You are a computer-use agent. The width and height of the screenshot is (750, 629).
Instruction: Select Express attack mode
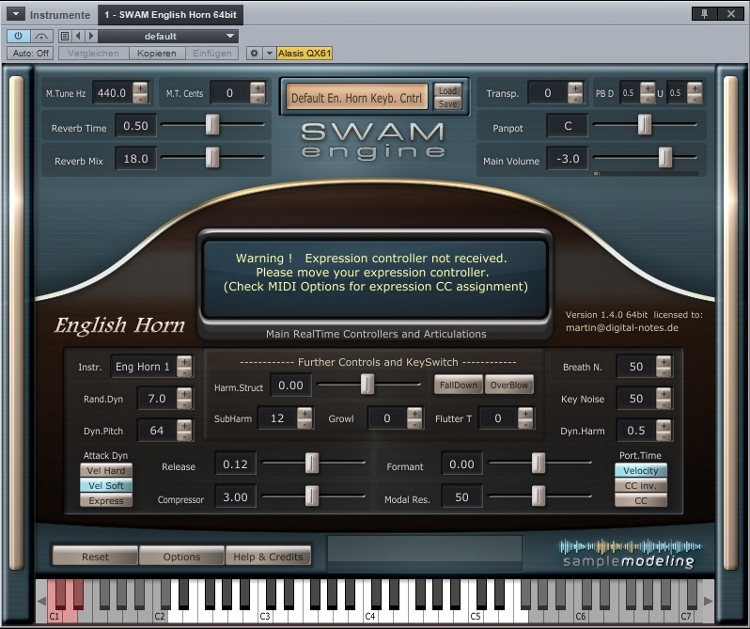106,500
